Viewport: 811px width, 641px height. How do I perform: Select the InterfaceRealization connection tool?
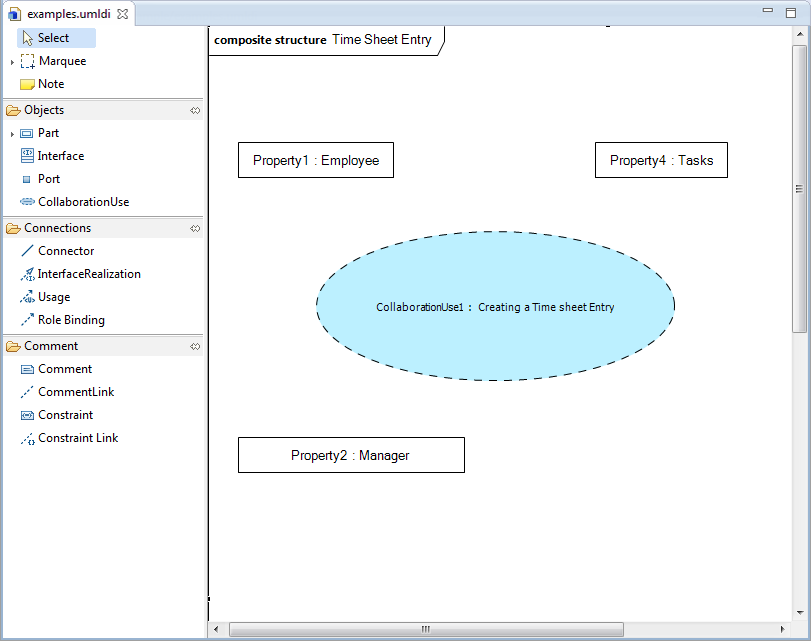(x=88, y=274)
